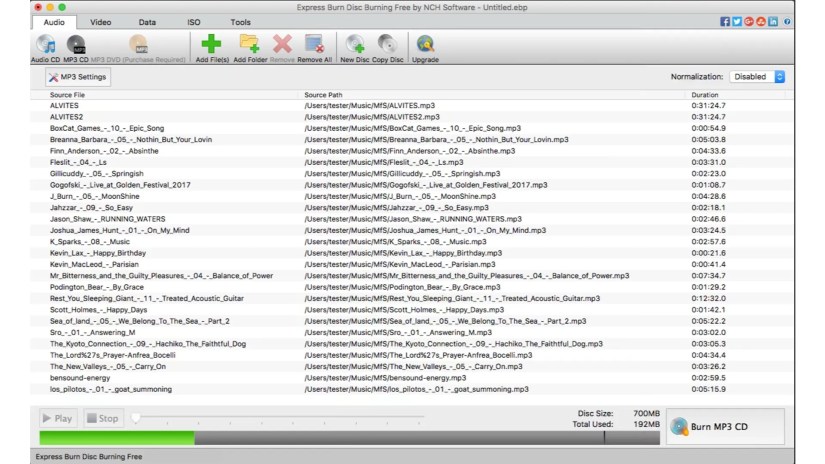Select the ALVITES2 file row
Viewport: 825px width, 464px height.
pyautogui.click(x=412, y=117)
